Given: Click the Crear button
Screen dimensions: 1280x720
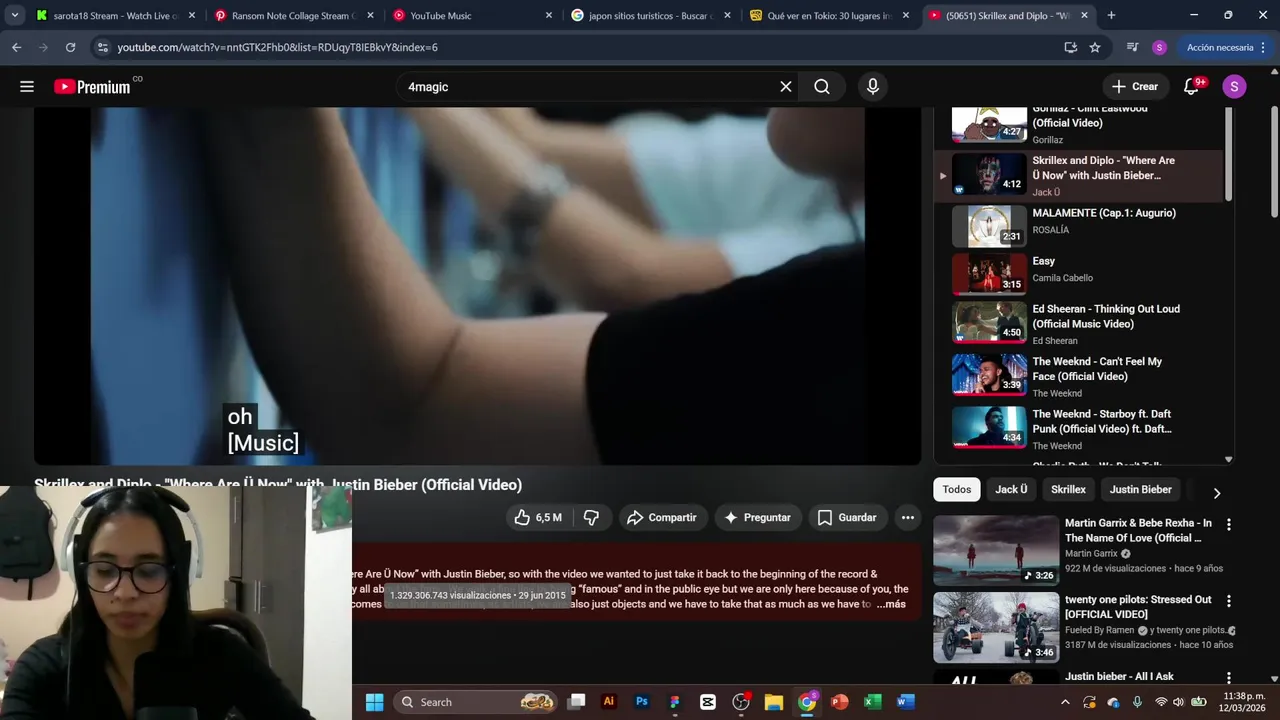Looking at the screenshot, I should (x=1134, y=87).
